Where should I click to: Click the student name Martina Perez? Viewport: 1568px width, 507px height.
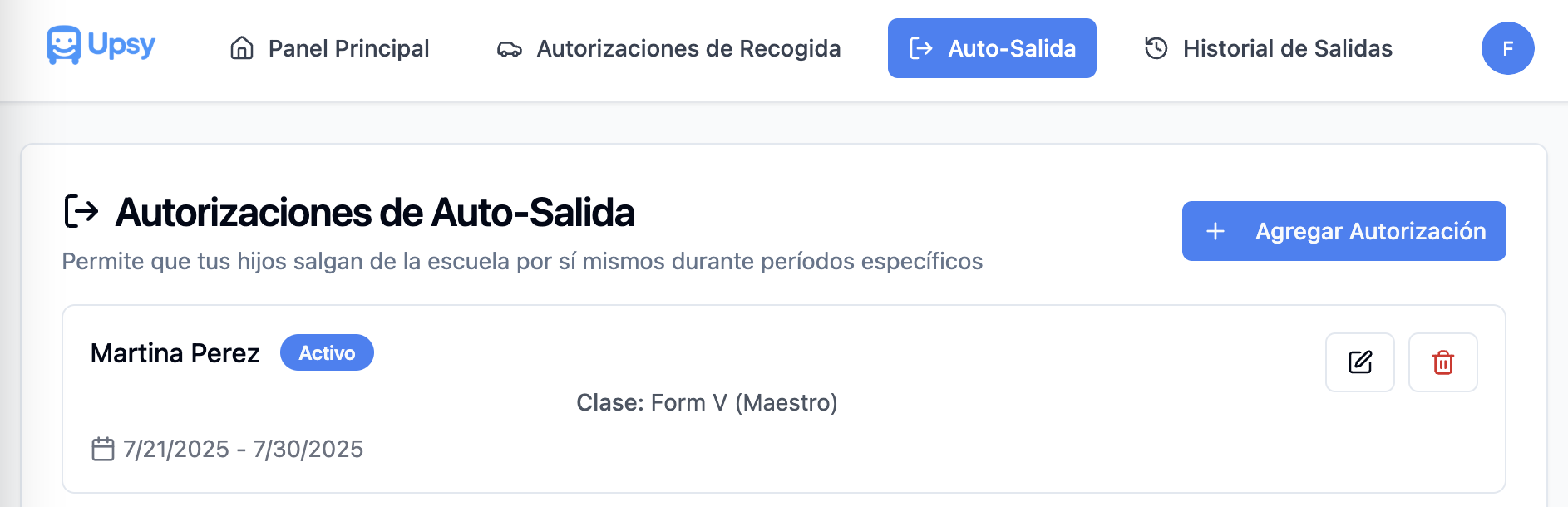point(175,353)
